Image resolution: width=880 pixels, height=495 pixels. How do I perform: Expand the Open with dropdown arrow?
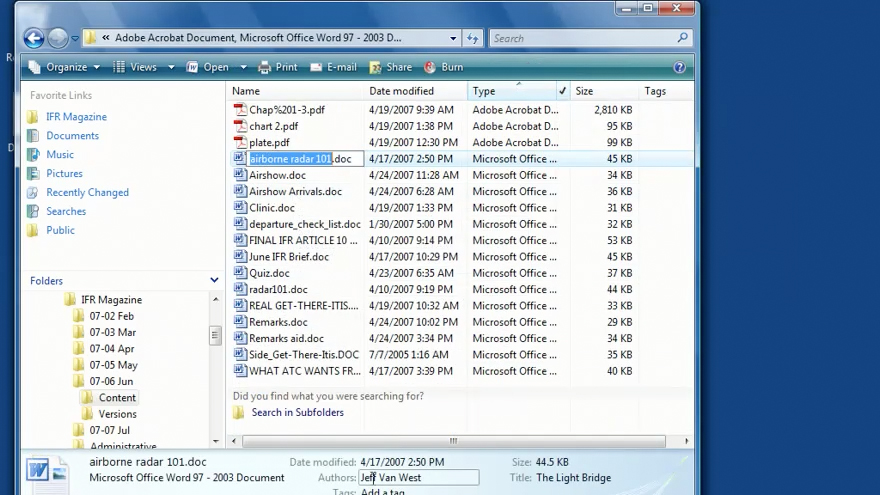pyautogui.click(x=244, y=67)
